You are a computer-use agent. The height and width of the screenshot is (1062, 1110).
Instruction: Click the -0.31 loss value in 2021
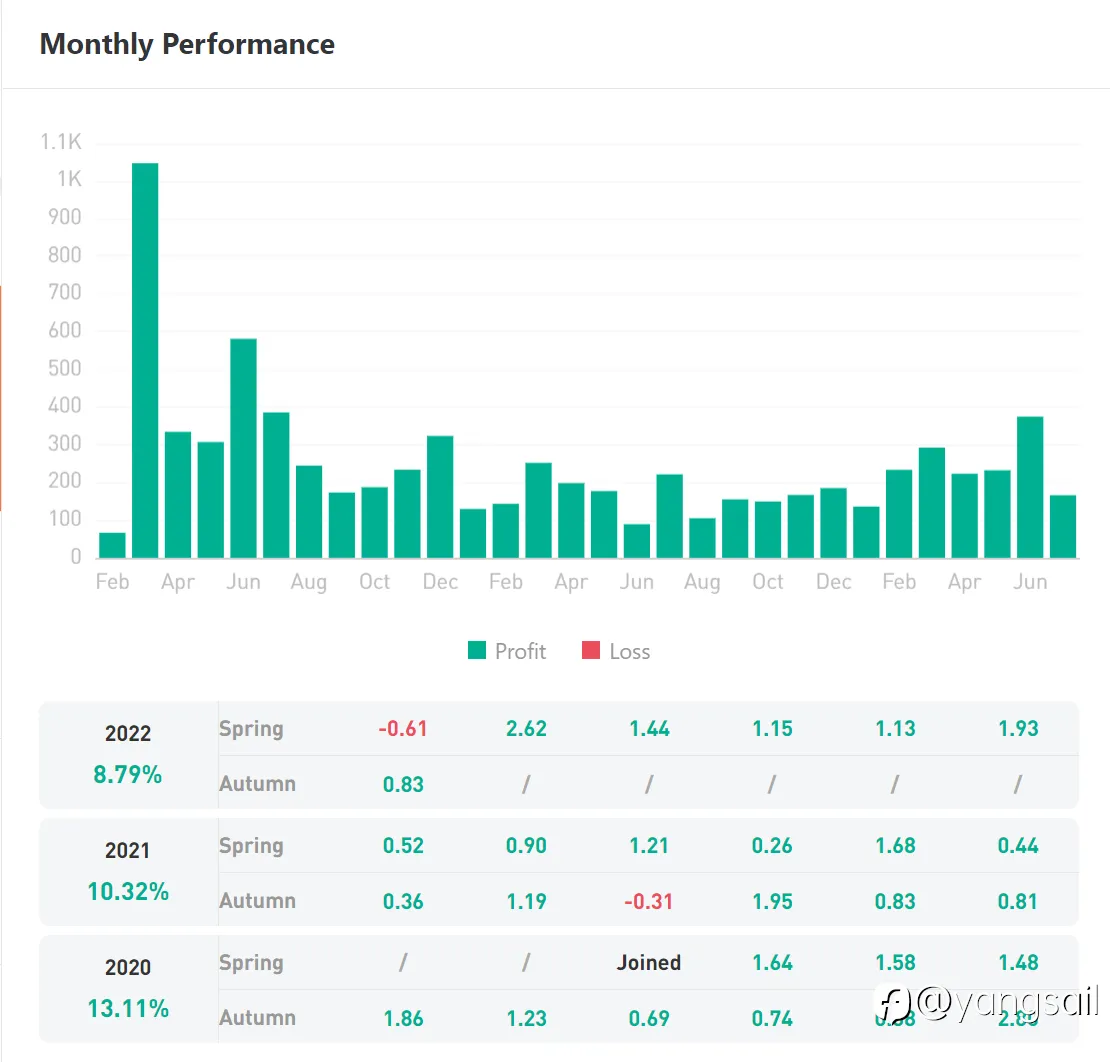click(x=649, y=901)
